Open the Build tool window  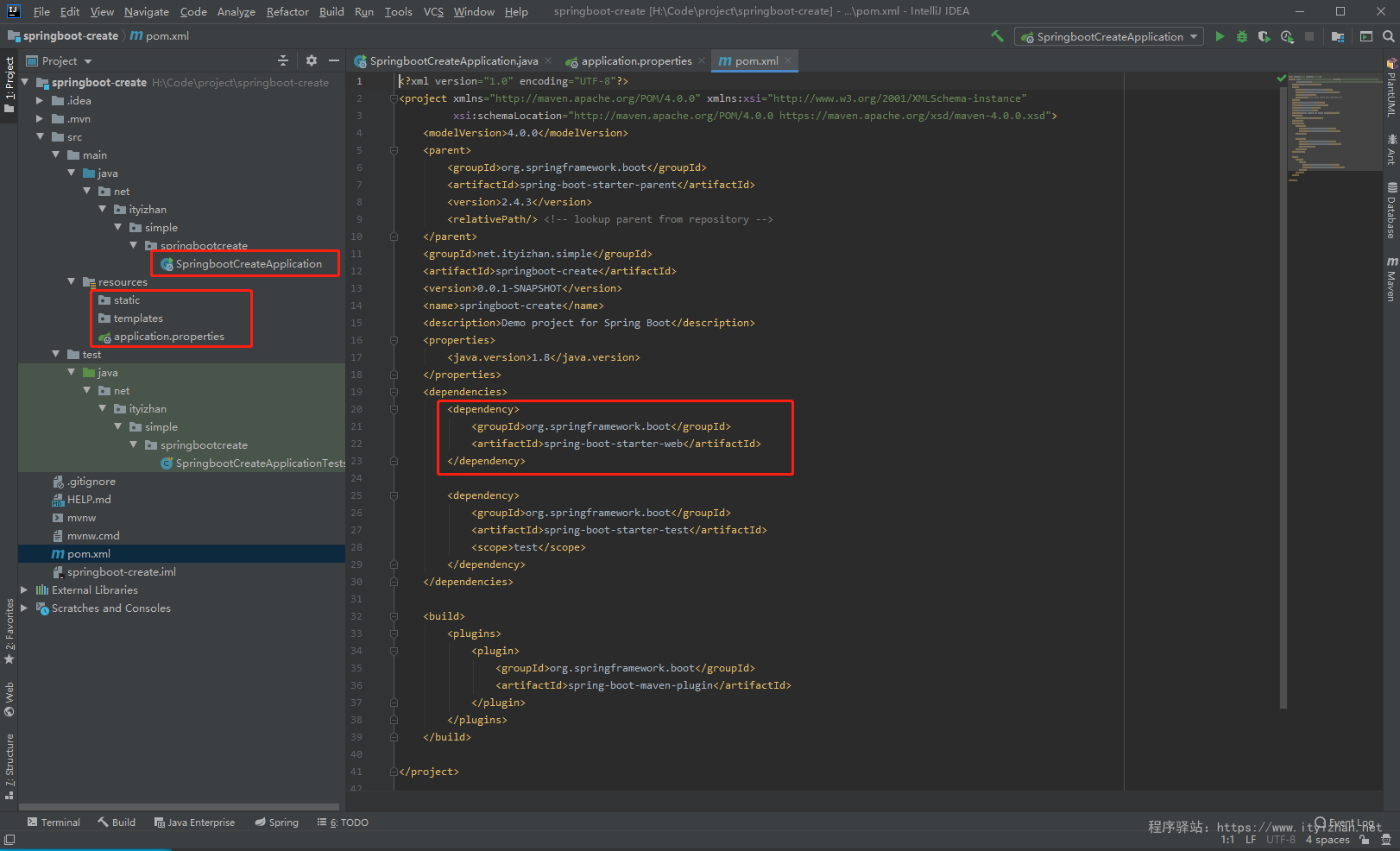click(117, 823)
